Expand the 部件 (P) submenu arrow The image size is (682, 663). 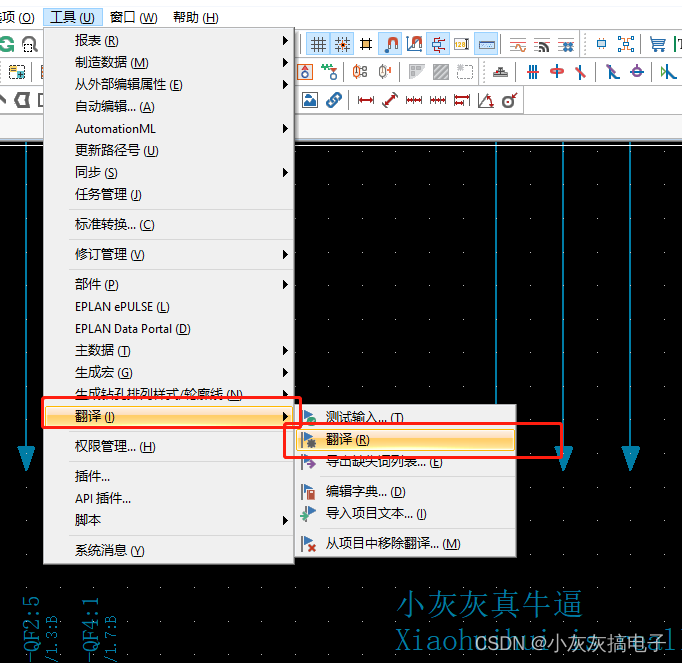point(285,285)
